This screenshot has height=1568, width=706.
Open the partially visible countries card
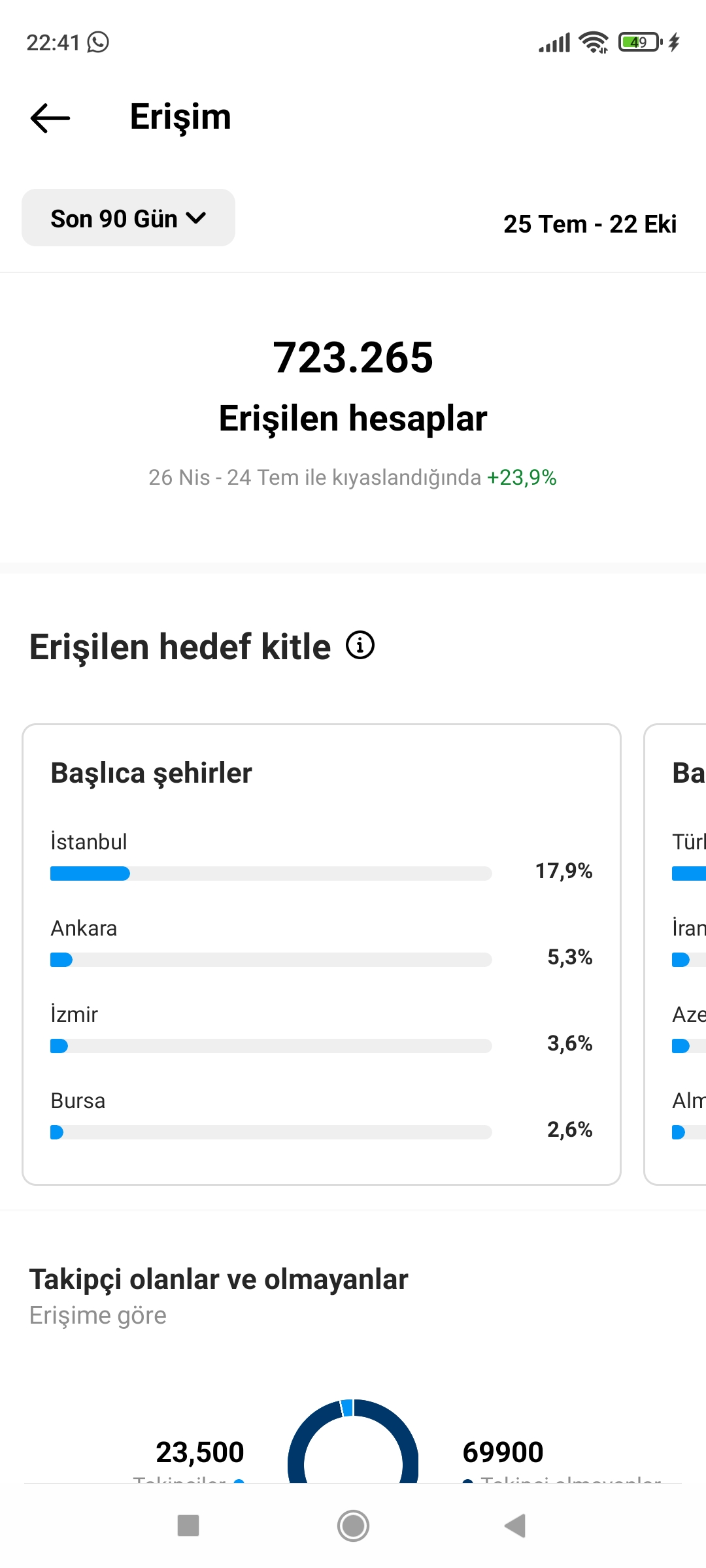coord(675,954)
